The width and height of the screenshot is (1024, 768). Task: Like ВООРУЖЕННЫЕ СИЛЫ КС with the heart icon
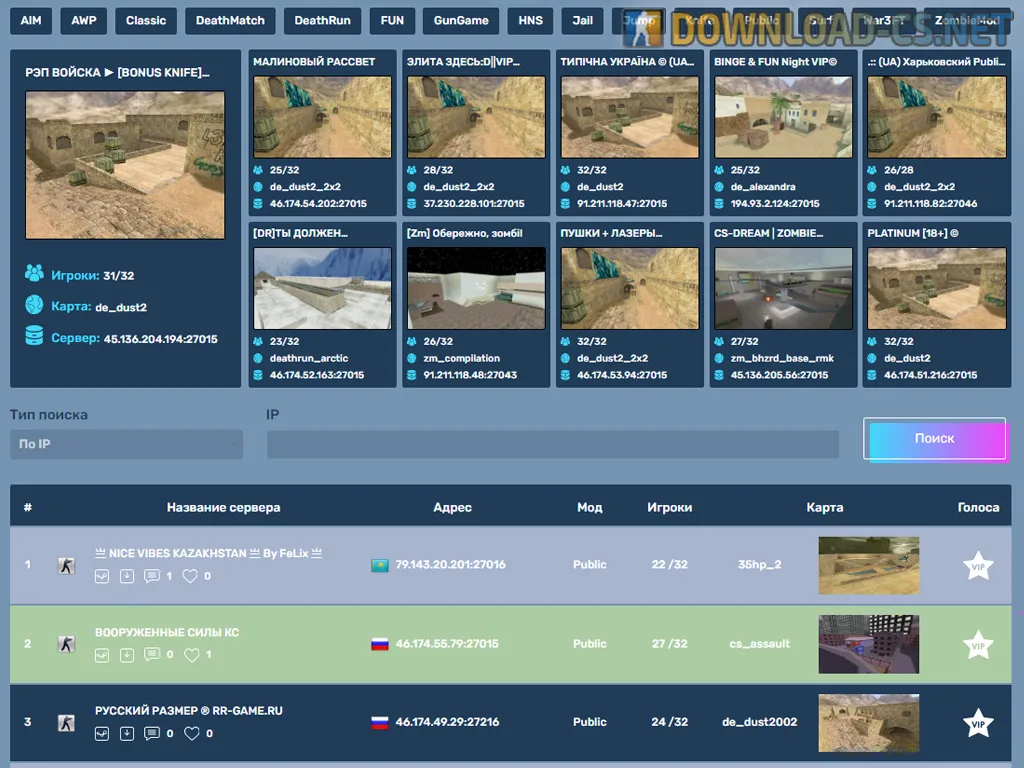tap(191, 654)
